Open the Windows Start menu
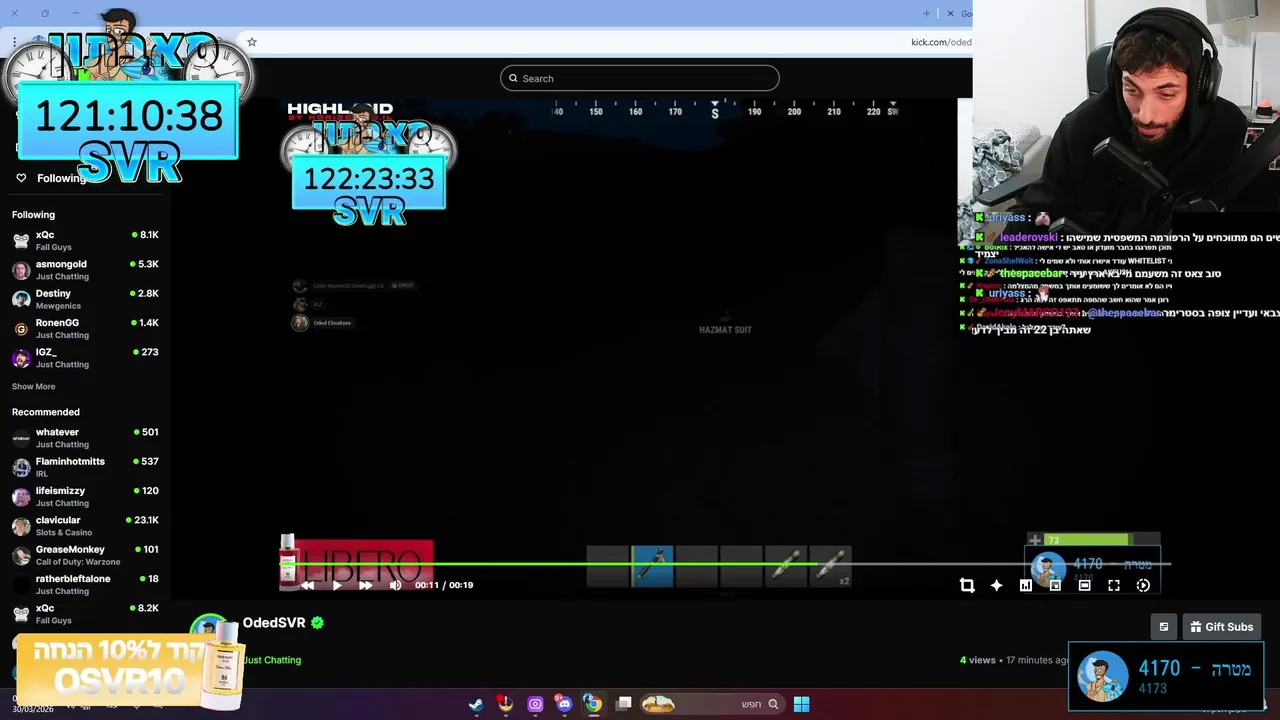The image size is (1280, 720). [x=801, y=704]
